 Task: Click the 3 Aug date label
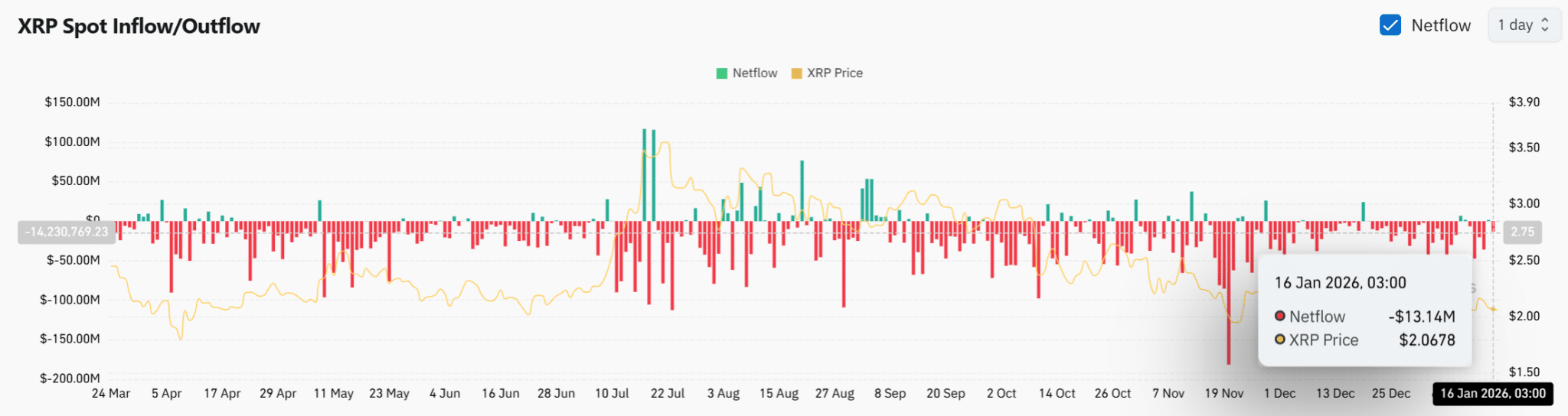(x=724, y=394)
